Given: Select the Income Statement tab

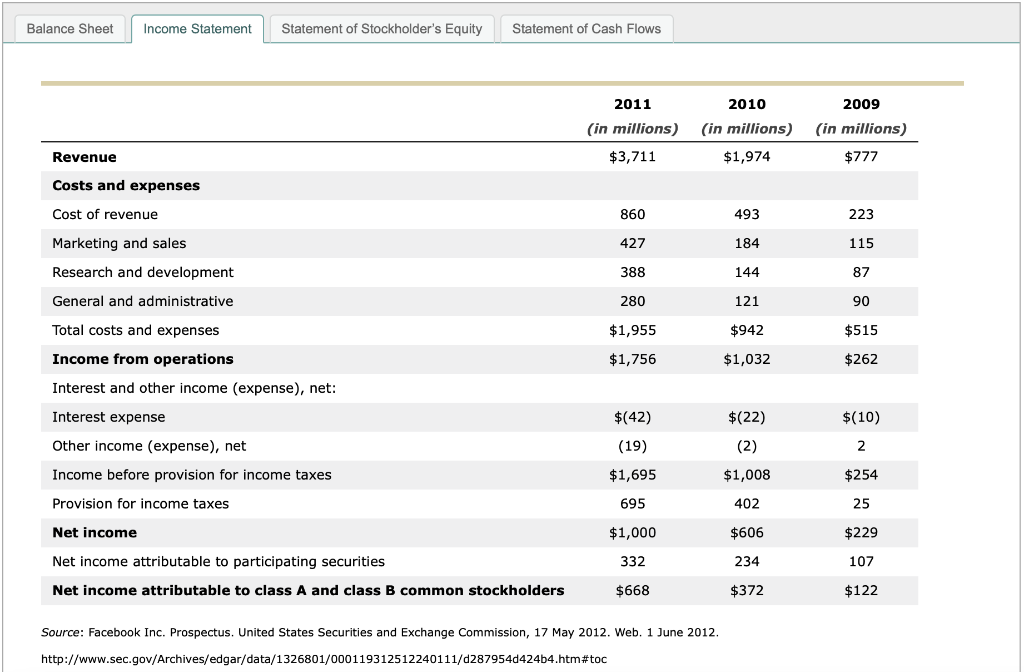Looking at the screenshot, I should (x=197, y=29).
